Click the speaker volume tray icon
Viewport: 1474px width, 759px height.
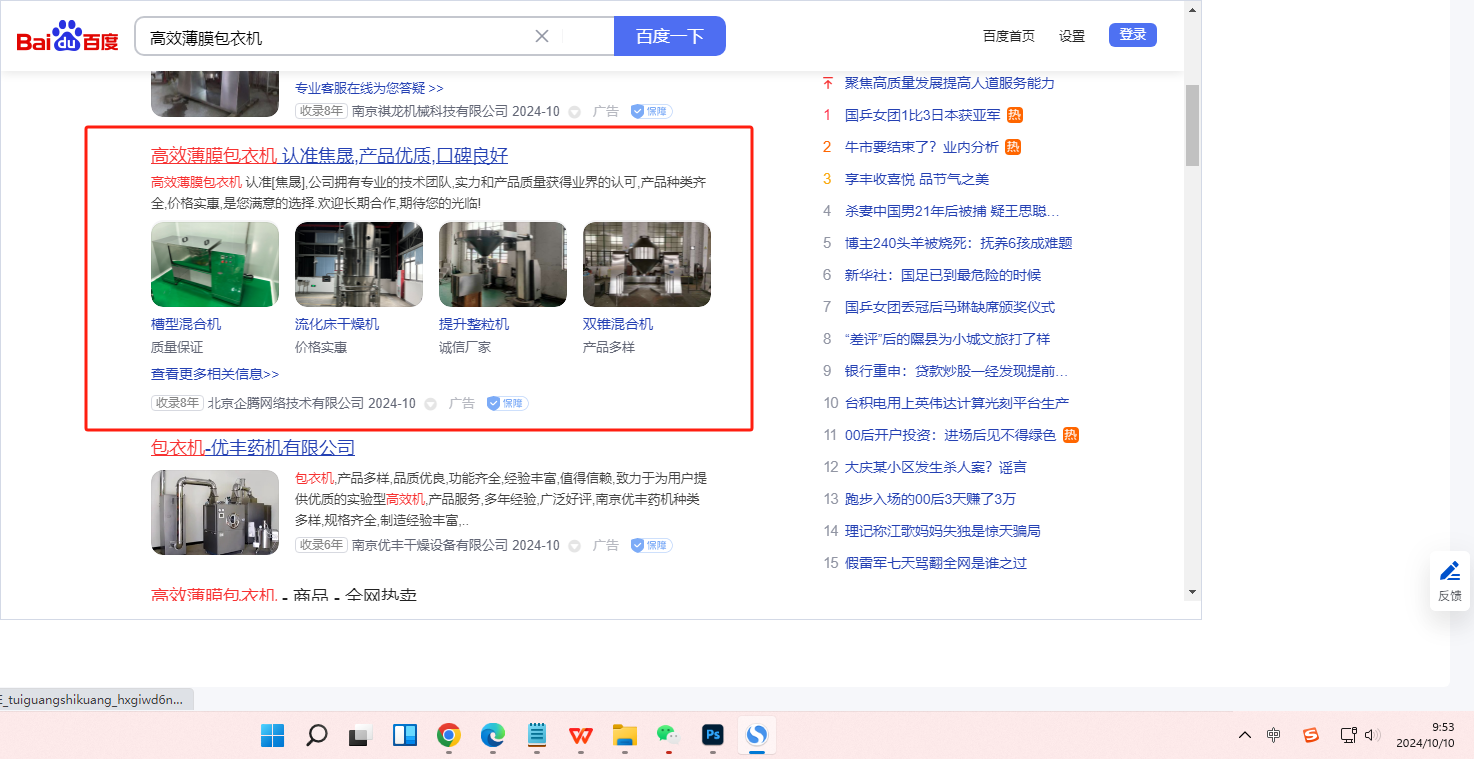pos(1372,735)
